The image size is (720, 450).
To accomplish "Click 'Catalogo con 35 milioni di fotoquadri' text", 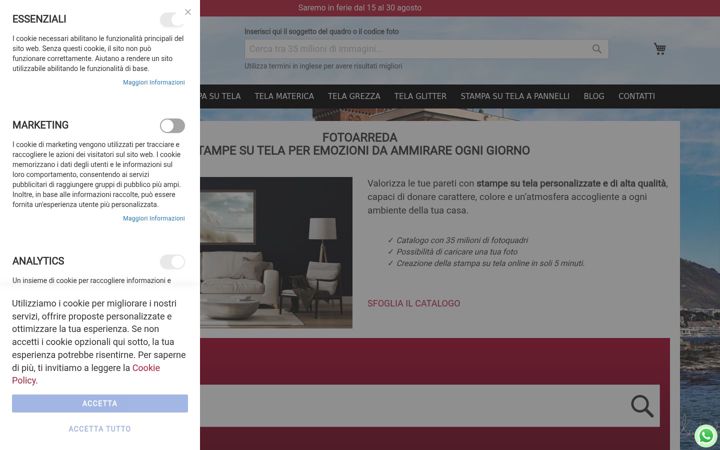I will coord(462,240).
